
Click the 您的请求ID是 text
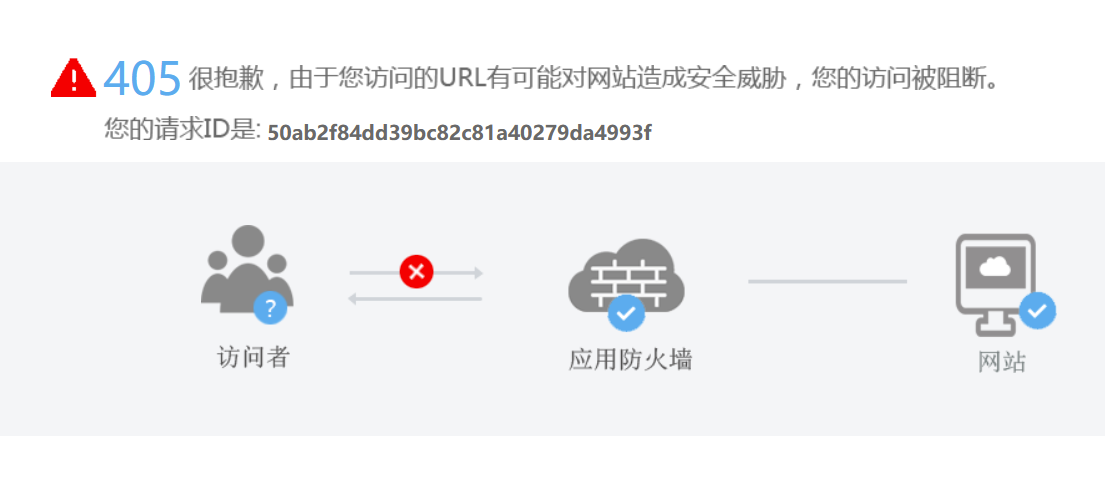tap(183, 130)
